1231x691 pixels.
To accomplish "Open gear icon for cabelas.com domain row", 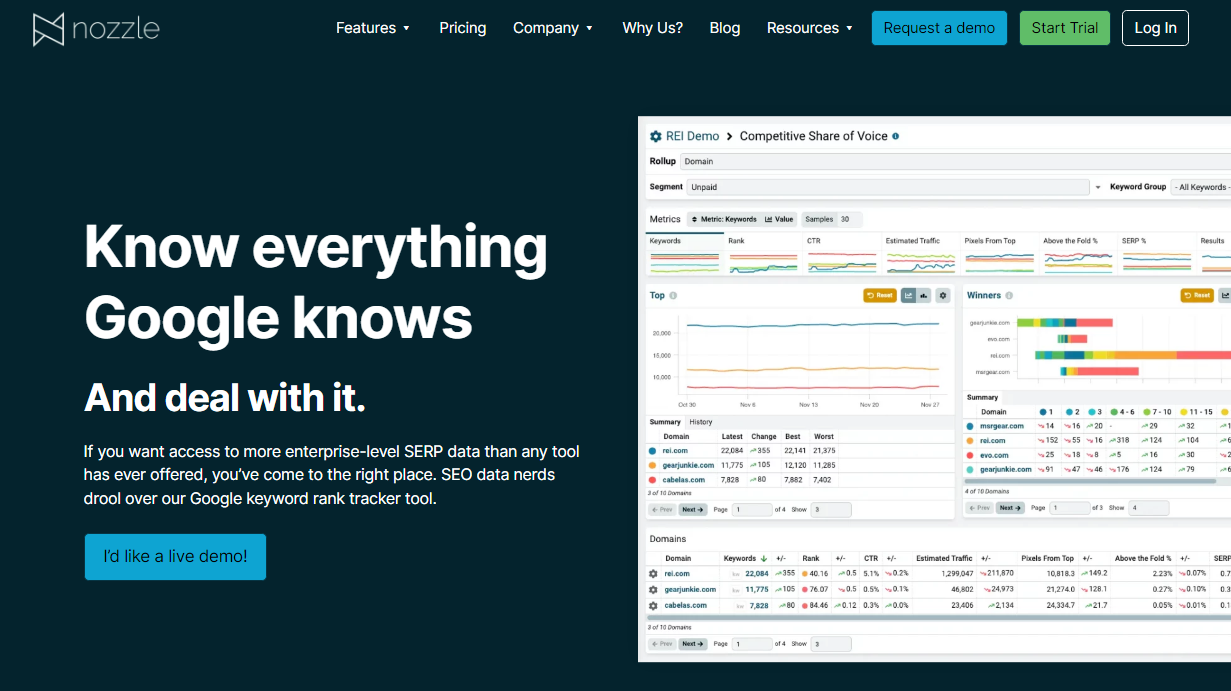I will click(x=653, y=606).
